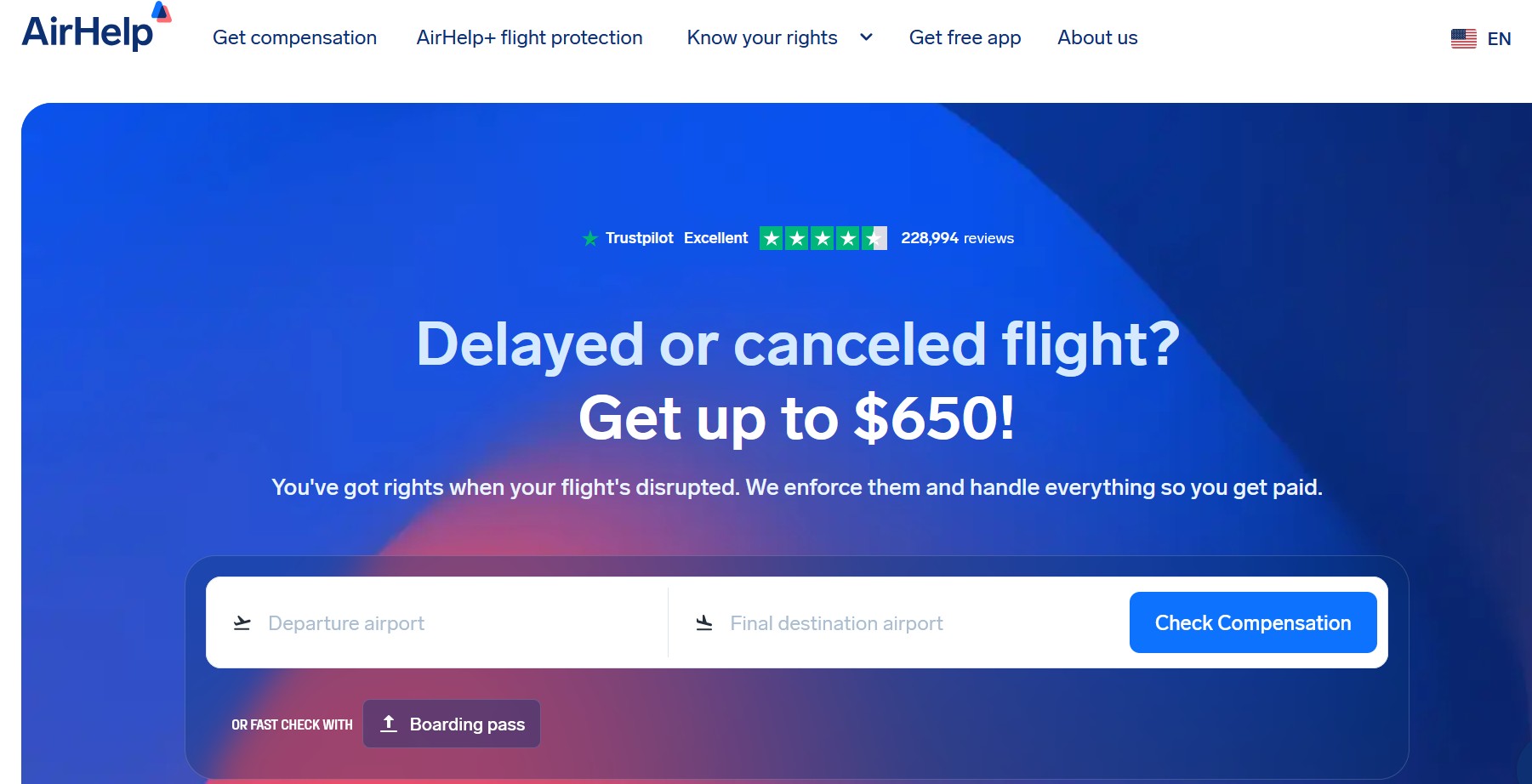Screen dimensions: 1532x784
Task: Click the Trustpilot five-star rating
Action: point(823,238)
